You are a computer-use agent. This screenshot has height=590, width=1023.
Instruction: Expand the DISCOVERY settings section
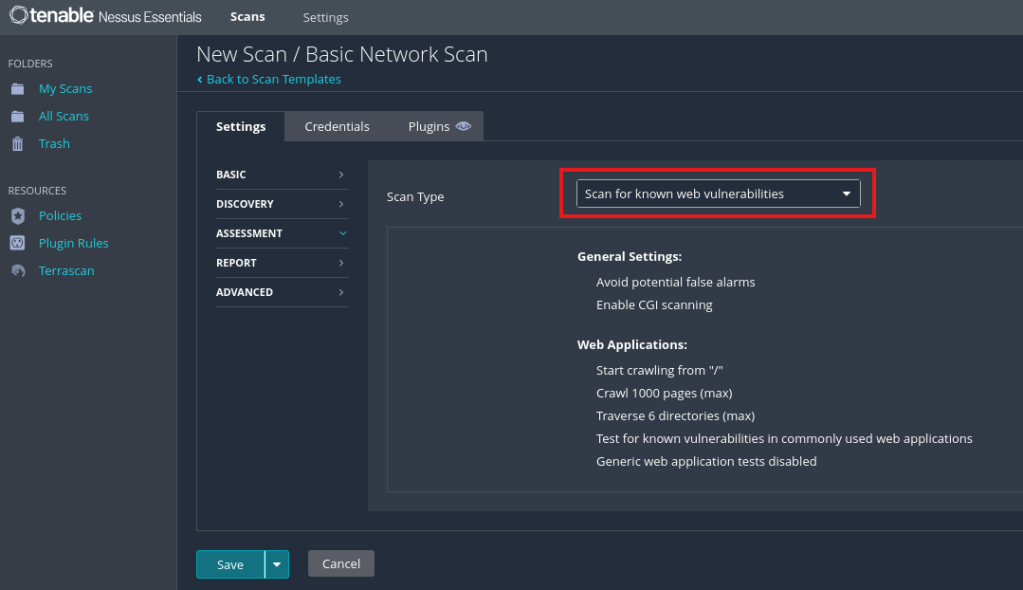point(281,204)
